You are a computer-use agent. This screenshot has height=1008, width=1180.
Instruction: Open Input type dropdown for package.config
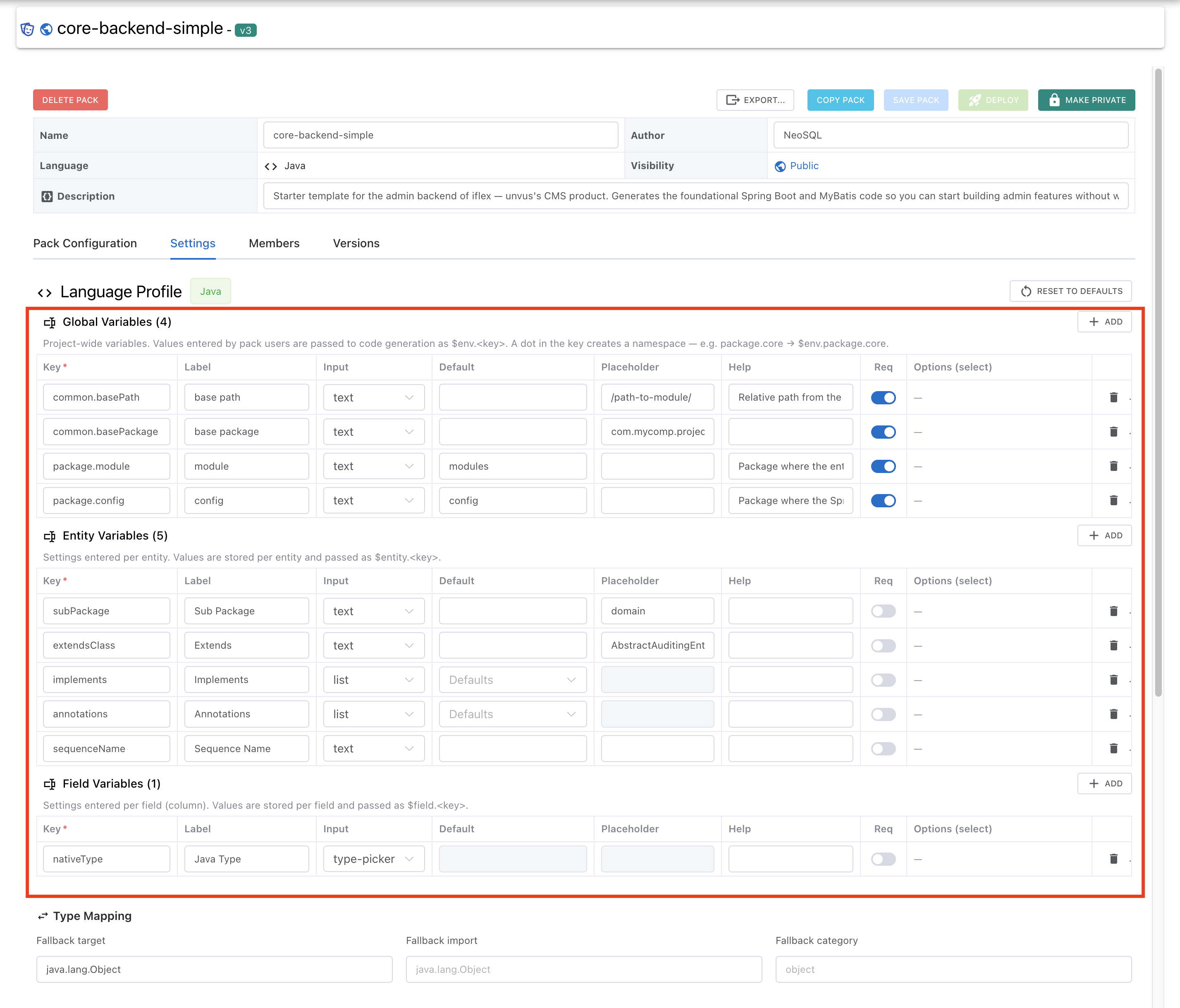click(x=374, y=501)
